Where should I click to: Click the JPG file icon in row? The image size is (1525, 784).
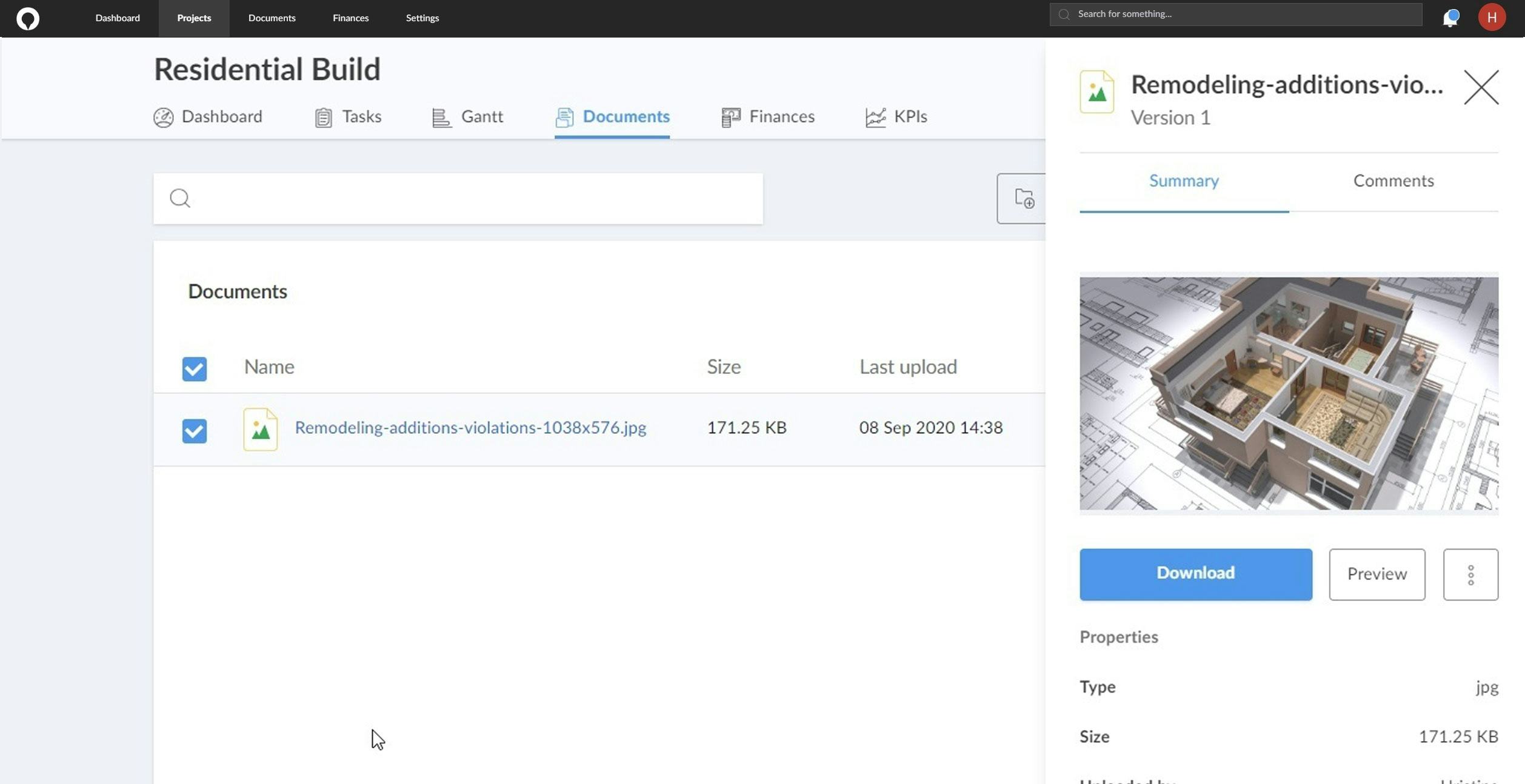click(260, 429)
